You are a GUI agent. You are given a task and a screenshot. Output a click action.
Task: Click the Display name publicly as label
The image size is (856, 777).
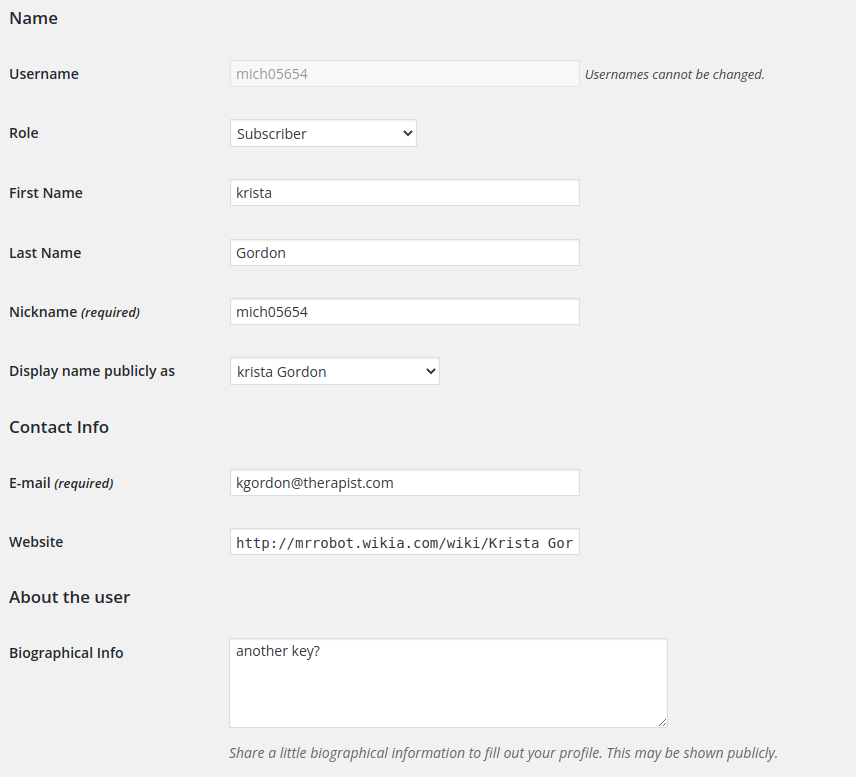[92, 371]
